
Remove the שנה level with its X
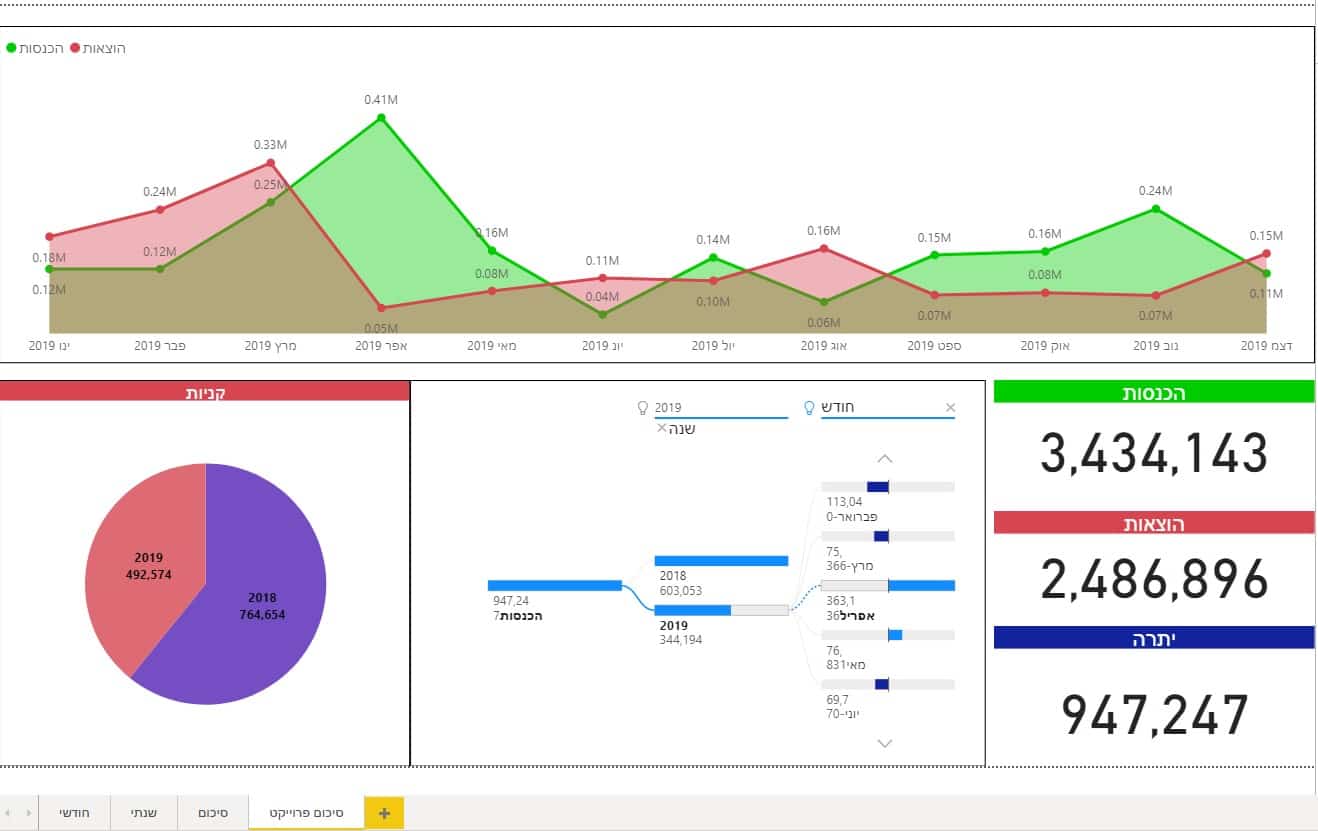(x=661, y=428)
